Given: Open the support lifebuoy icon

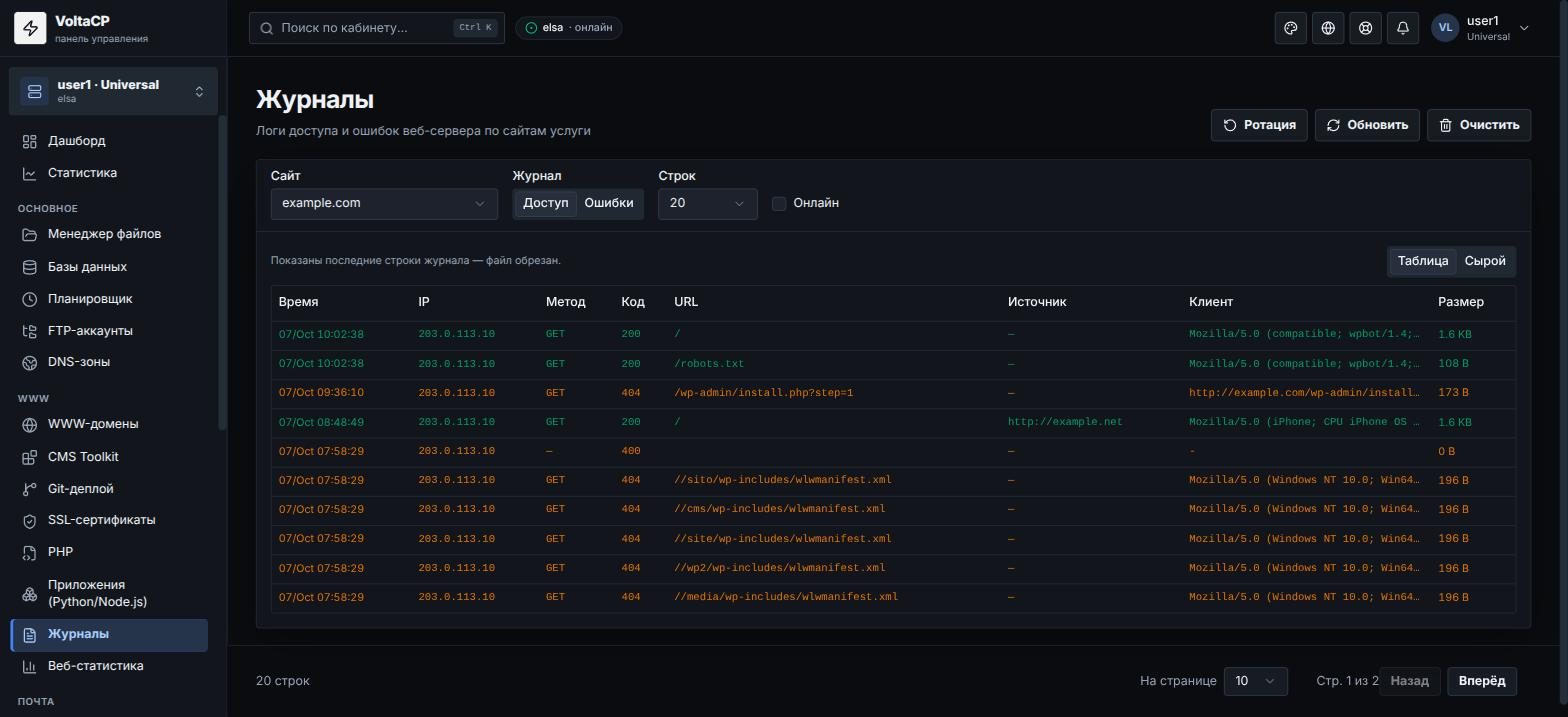Looking at the screenshot, I should 1365,28.
